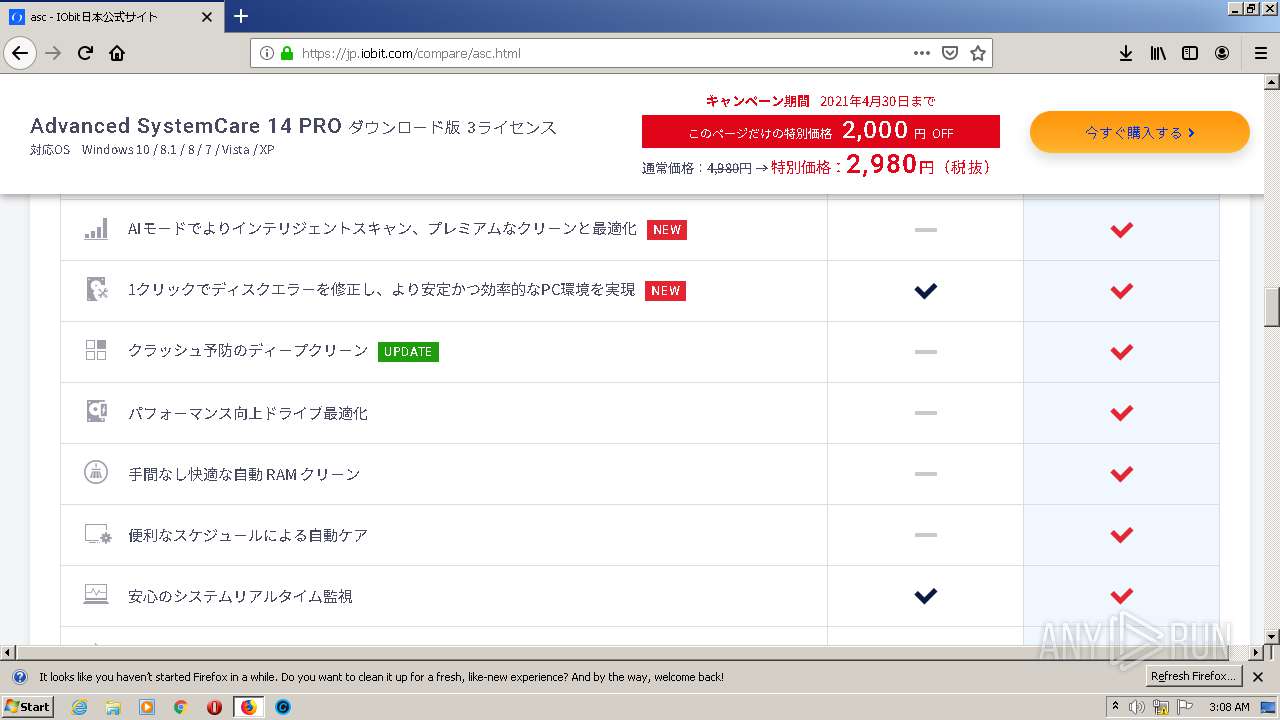1280x720 pixels.
Task: Click the volume icon in system tray
Action: [1137, 707]
